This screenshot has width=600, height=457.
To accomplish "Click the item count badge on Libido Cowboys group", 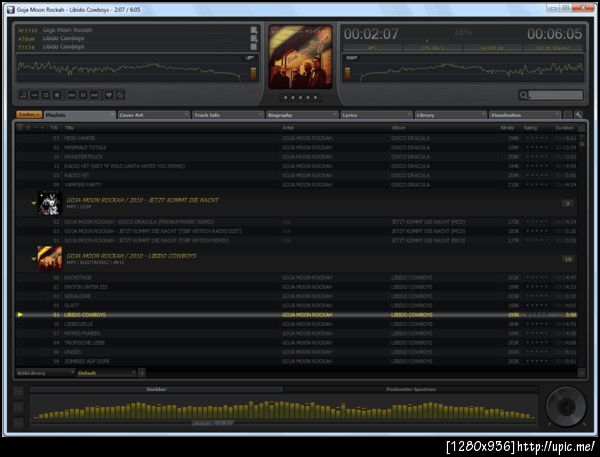I will pyautogui.click(x=568, y=260).
